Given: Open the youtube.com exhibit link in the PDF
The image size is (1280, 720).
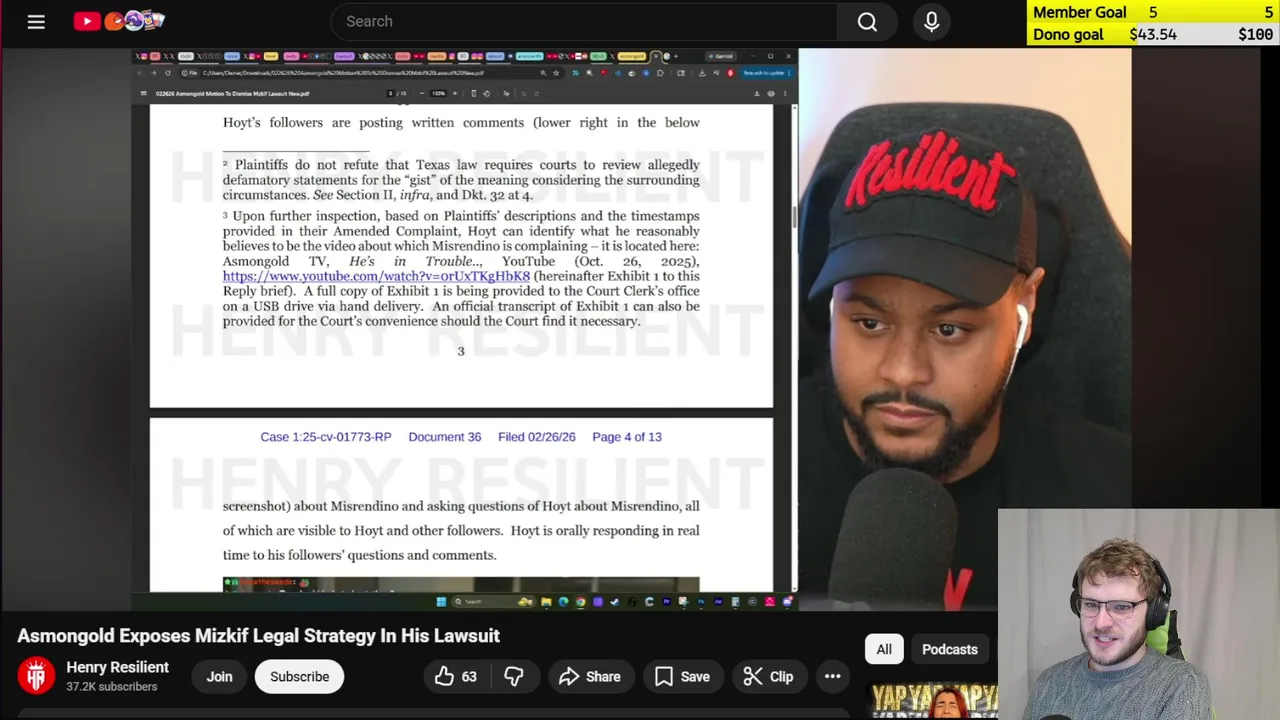Looking at the screenshot, I should (x=376, y=276).
